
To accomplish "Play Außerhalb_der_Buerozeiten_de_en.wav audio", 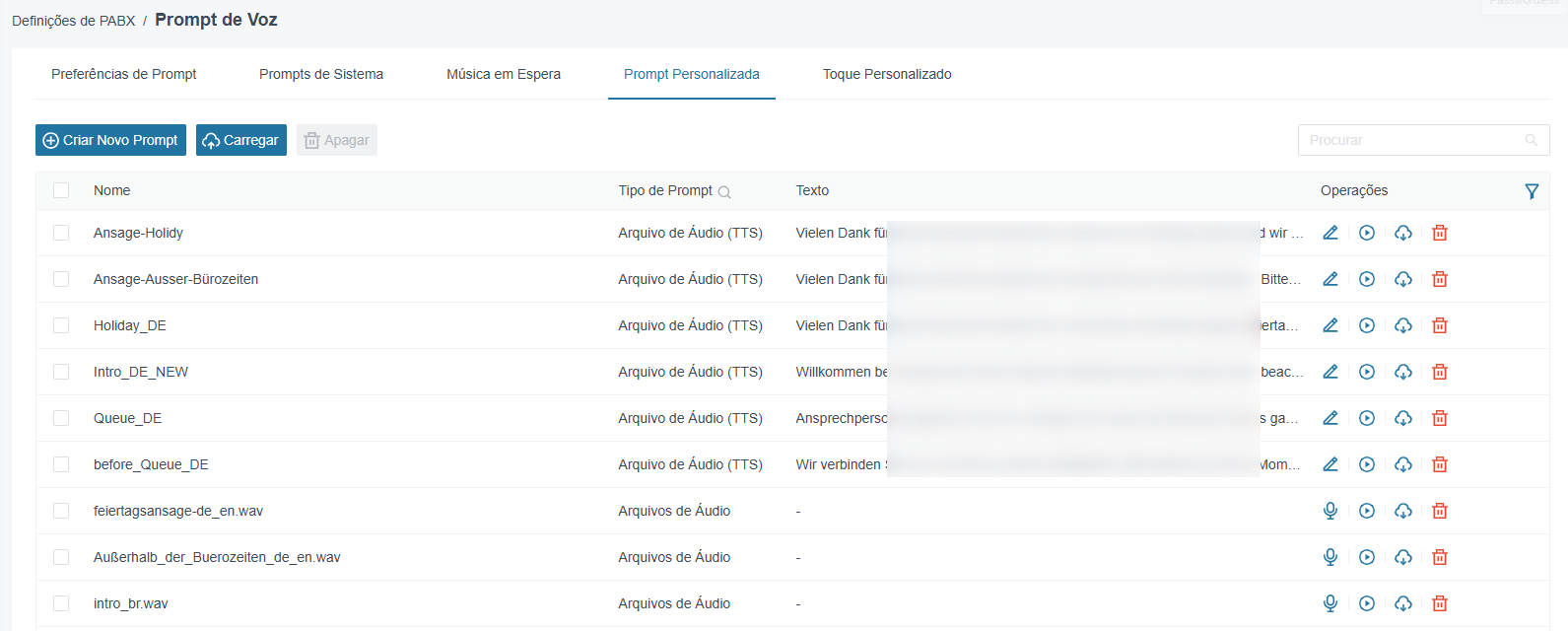I will pos(1367,557).
